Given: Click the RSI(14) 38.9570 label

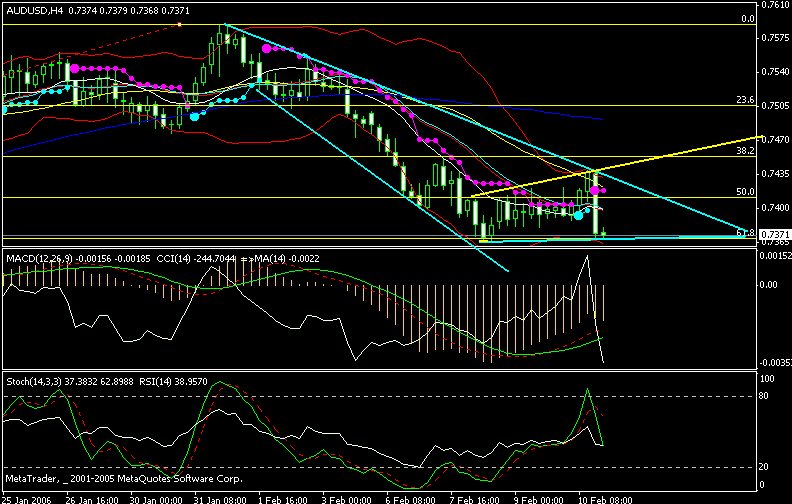Looking at the screenshot, I should click(172, 382).
